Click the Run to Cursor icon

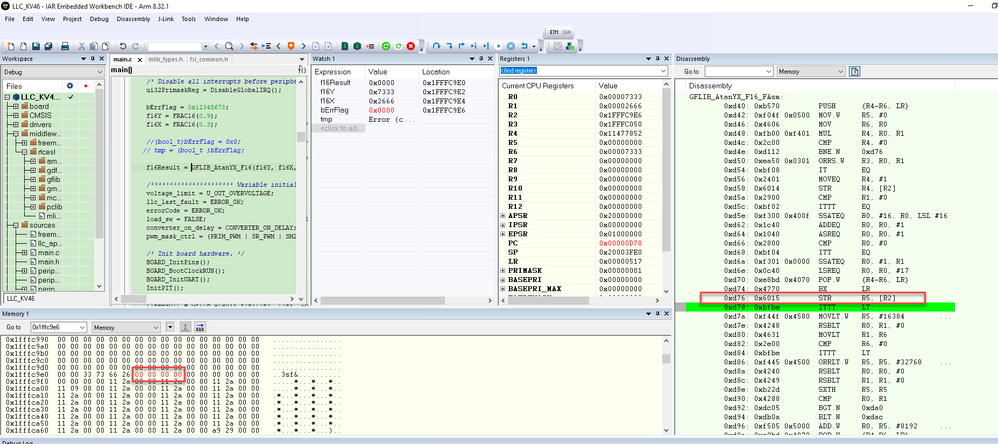pyautogui.click(x=486, y=46)
